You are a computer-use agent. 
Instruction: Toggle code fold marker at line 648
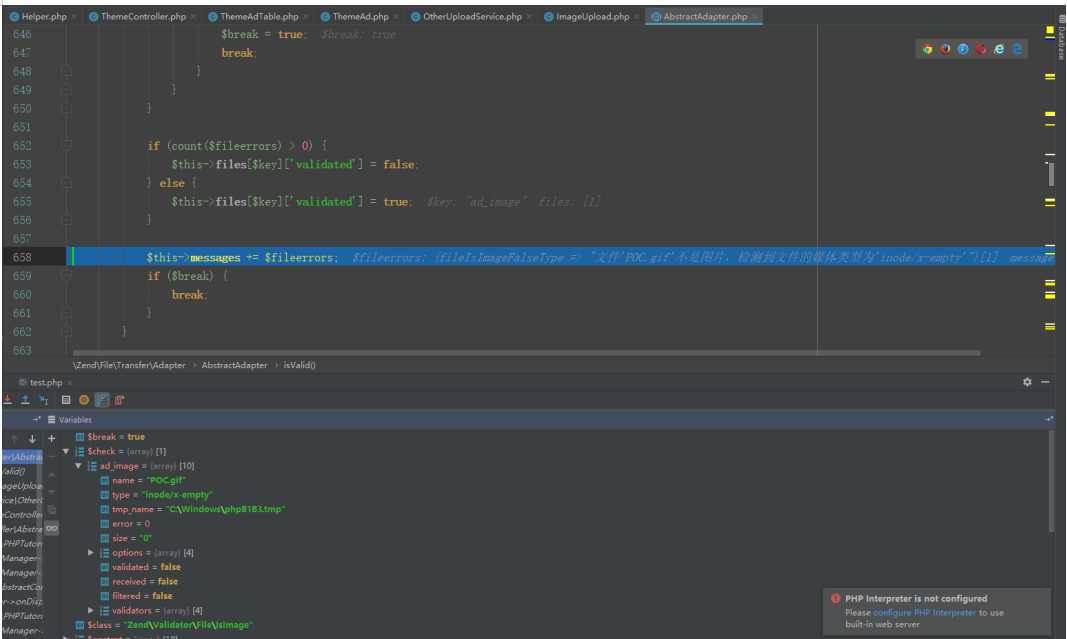pos(66,71)
